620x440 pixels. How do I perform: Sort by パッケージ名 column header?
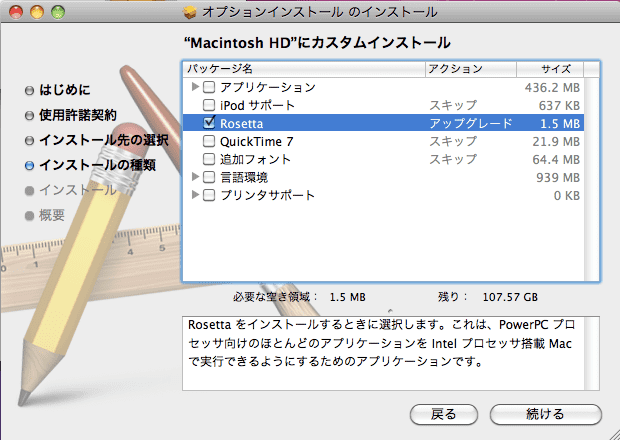click(304, 69)
